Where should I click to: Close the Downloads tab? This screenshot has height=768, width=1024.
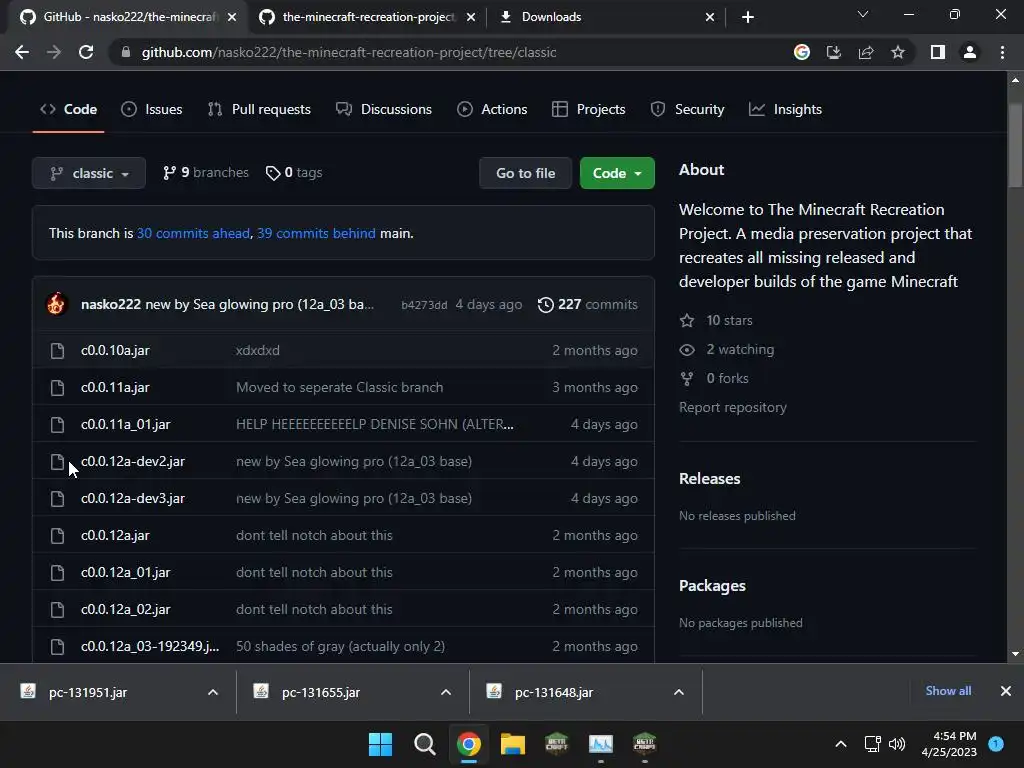[710, 17]
